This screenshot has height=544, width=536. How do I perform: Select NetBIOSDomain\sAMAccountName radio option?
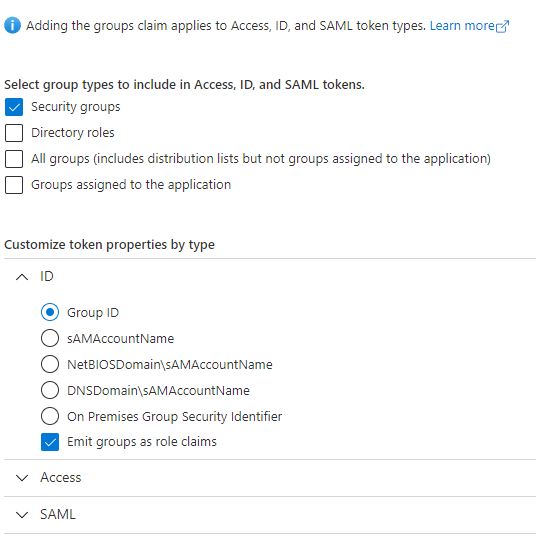50,364
